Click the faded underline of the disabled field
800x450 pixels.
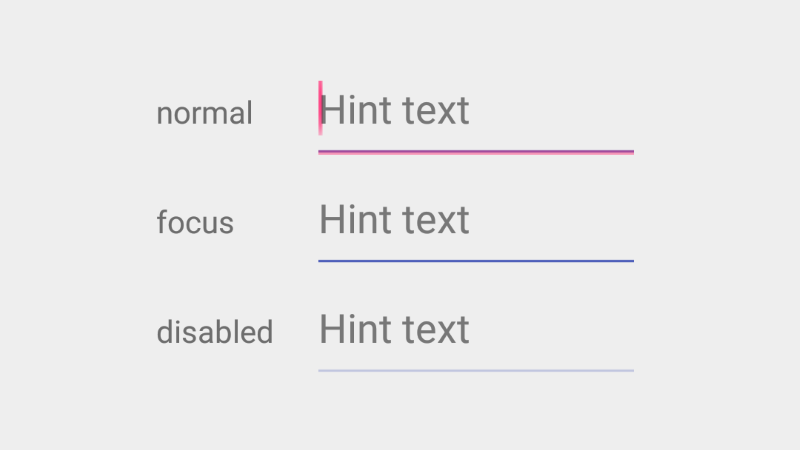tap(475, 371)
